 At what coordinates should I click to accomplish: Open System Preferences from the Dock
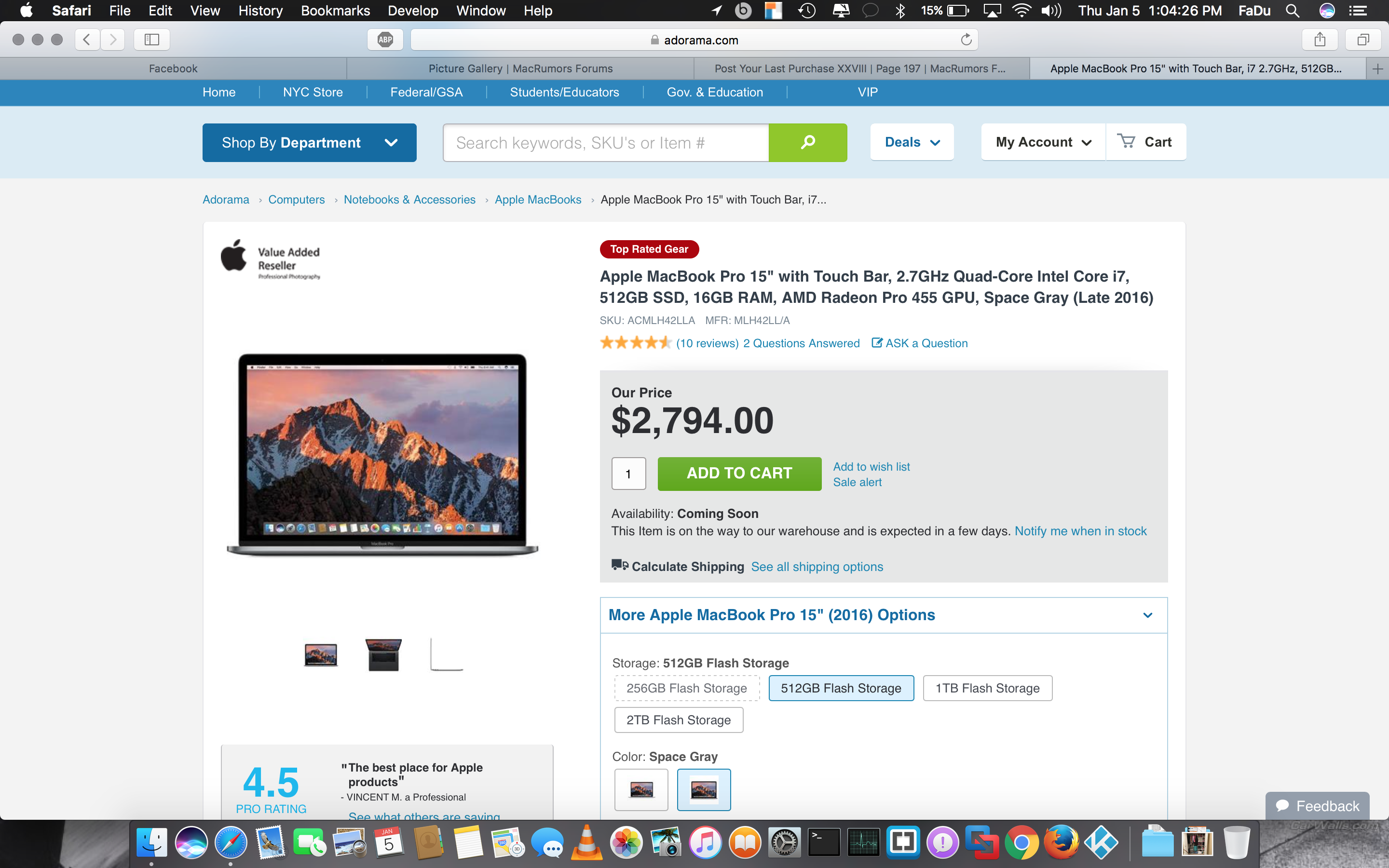pos(784,843)
